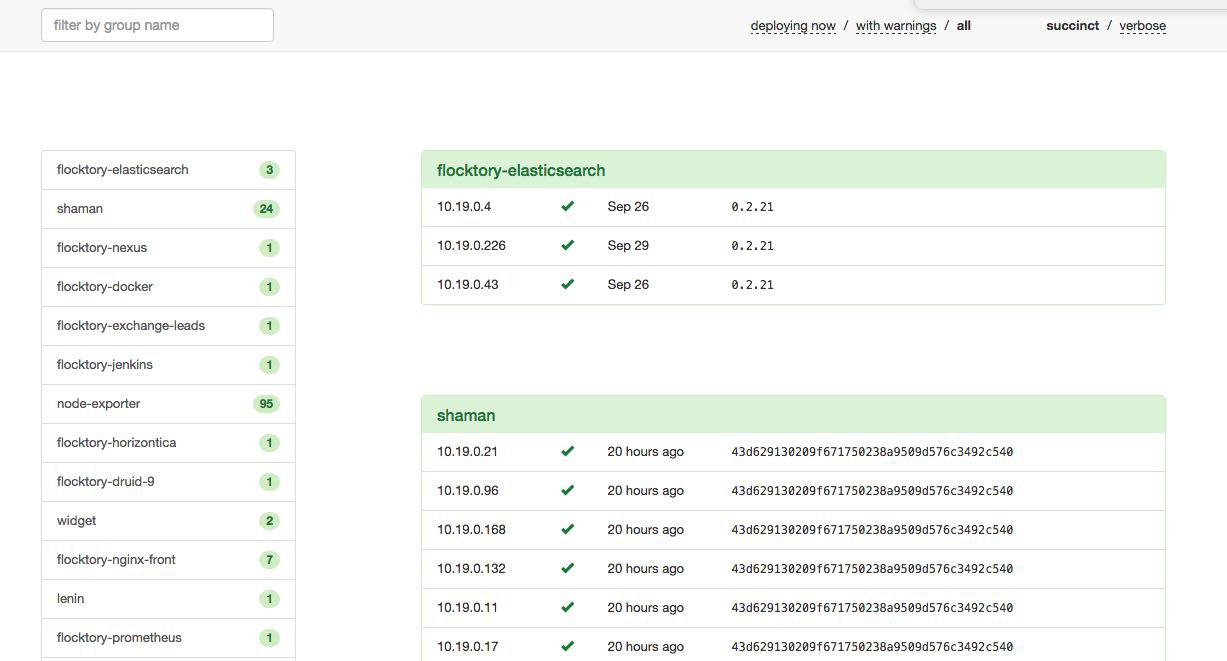This screenshot has height=661, width=1227.
Task: Enable verbose display mode
Action: 1142,26
